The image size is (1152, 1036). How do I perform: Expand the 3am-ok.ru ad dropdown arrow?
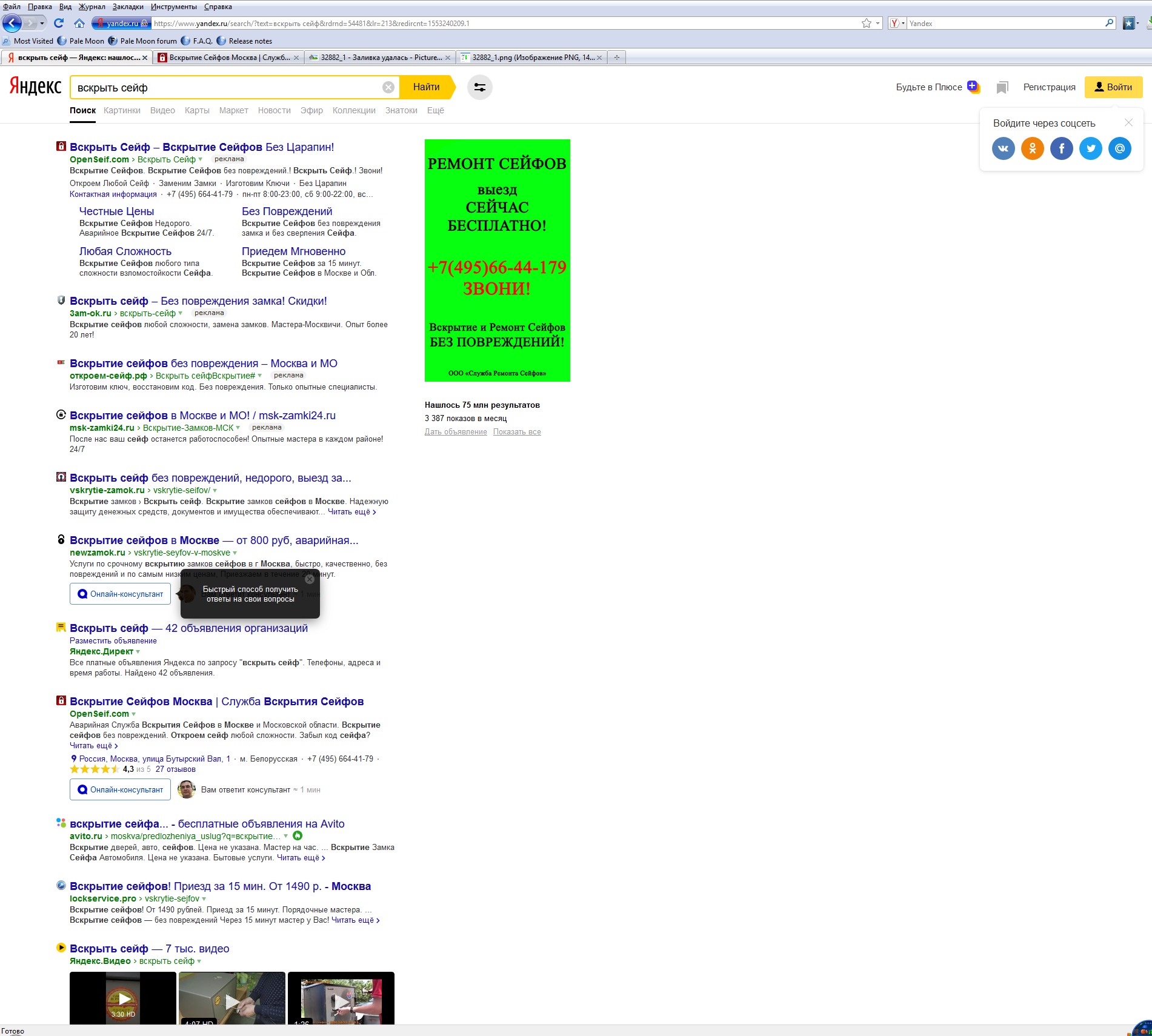tap(180, 313)
